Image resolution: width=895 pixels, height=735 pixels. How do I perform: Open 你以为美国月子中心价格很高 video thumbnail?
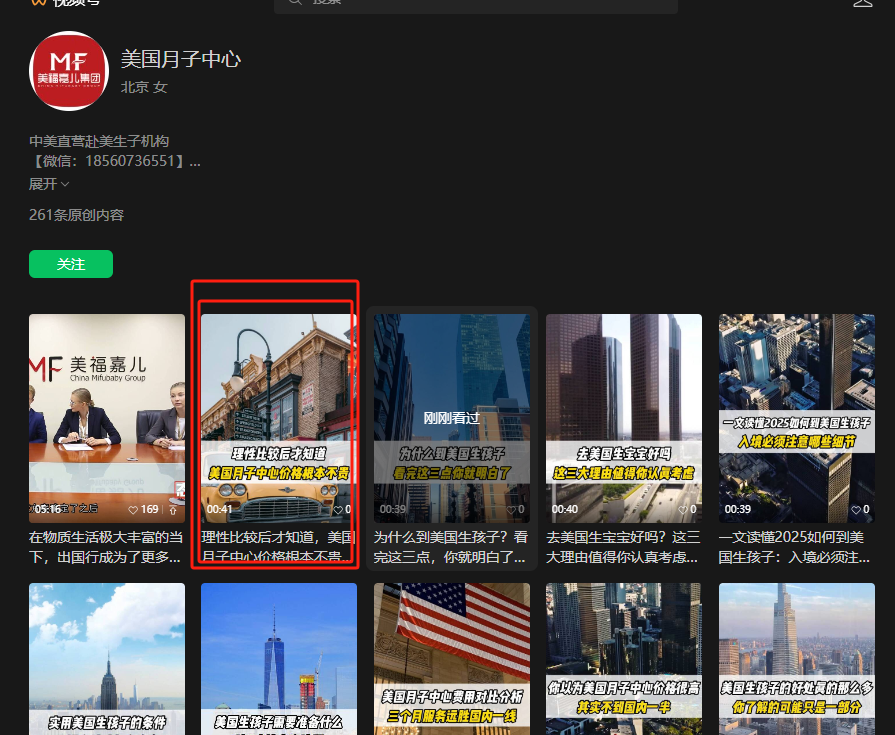624,659
